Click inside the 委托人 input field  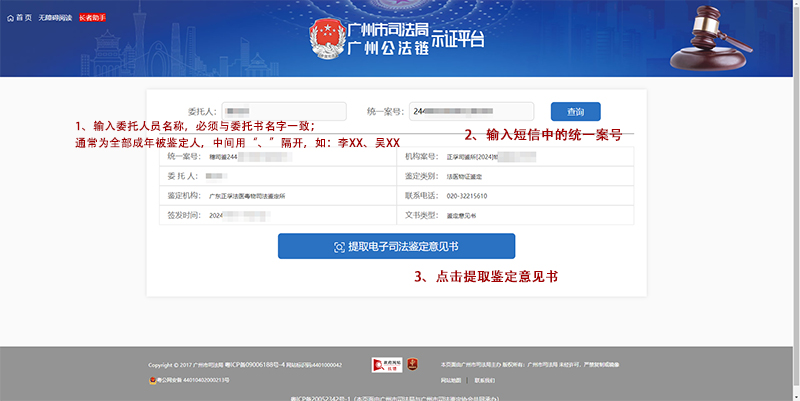point(284,111)
